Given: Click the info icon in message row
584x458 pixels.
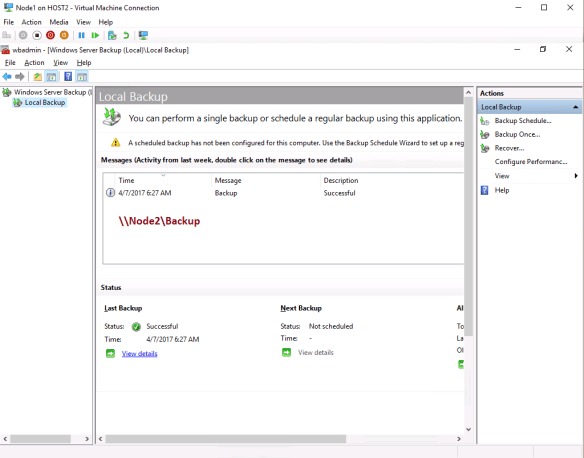Looking at the screenshot, I should (x=110, y=193).
